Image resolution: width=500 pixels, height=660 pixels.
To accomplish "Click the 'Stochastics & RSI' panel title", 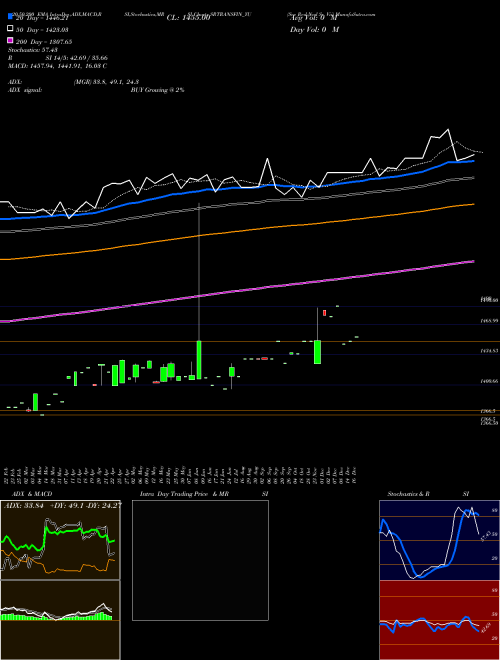I will [428, 494].
